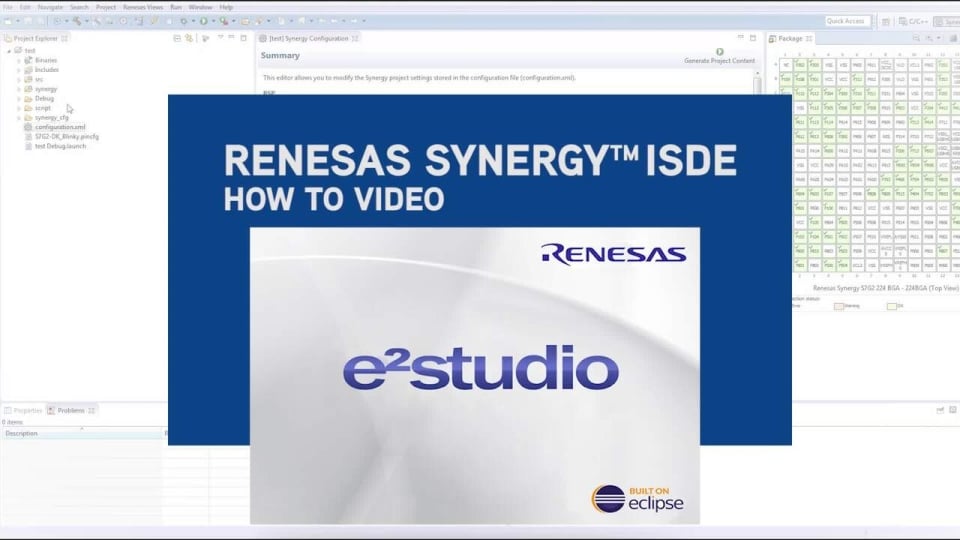Open the Renesas Views menu
Viewport: 960px width, 540px height.
point(142,7)
